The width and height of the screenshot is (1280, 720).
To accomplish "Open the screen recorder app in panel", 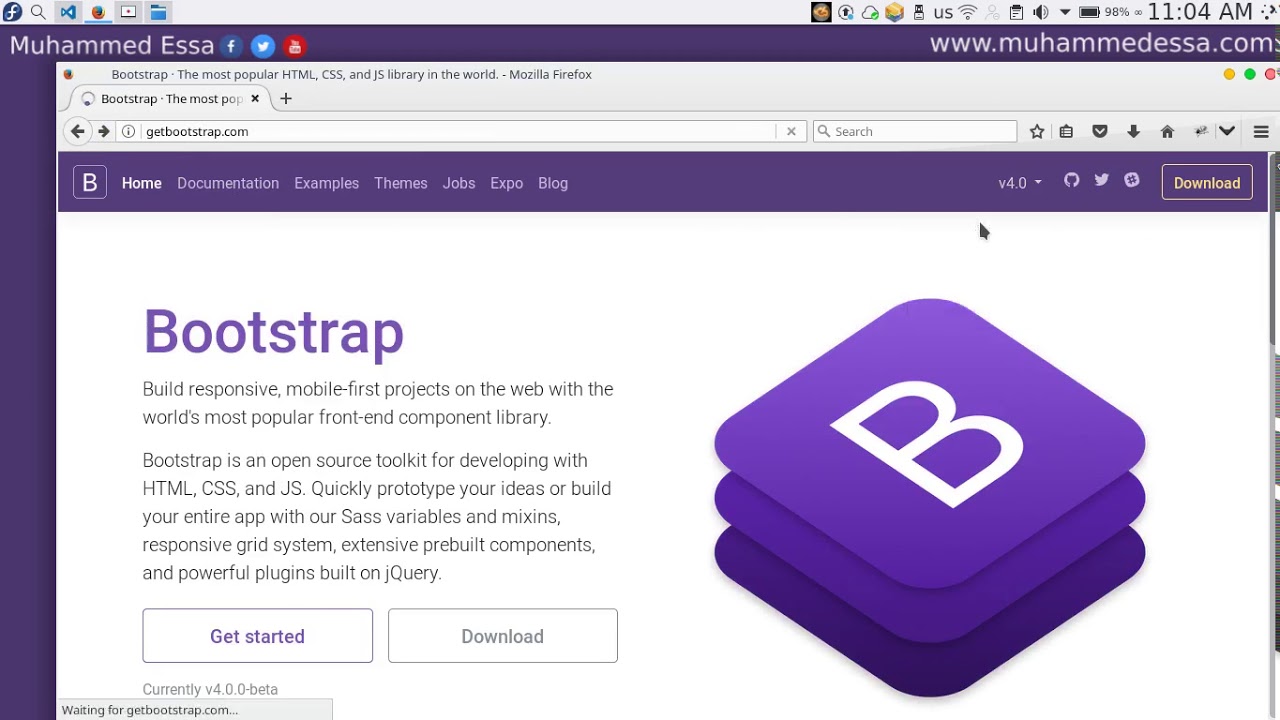I will (128, 12).
